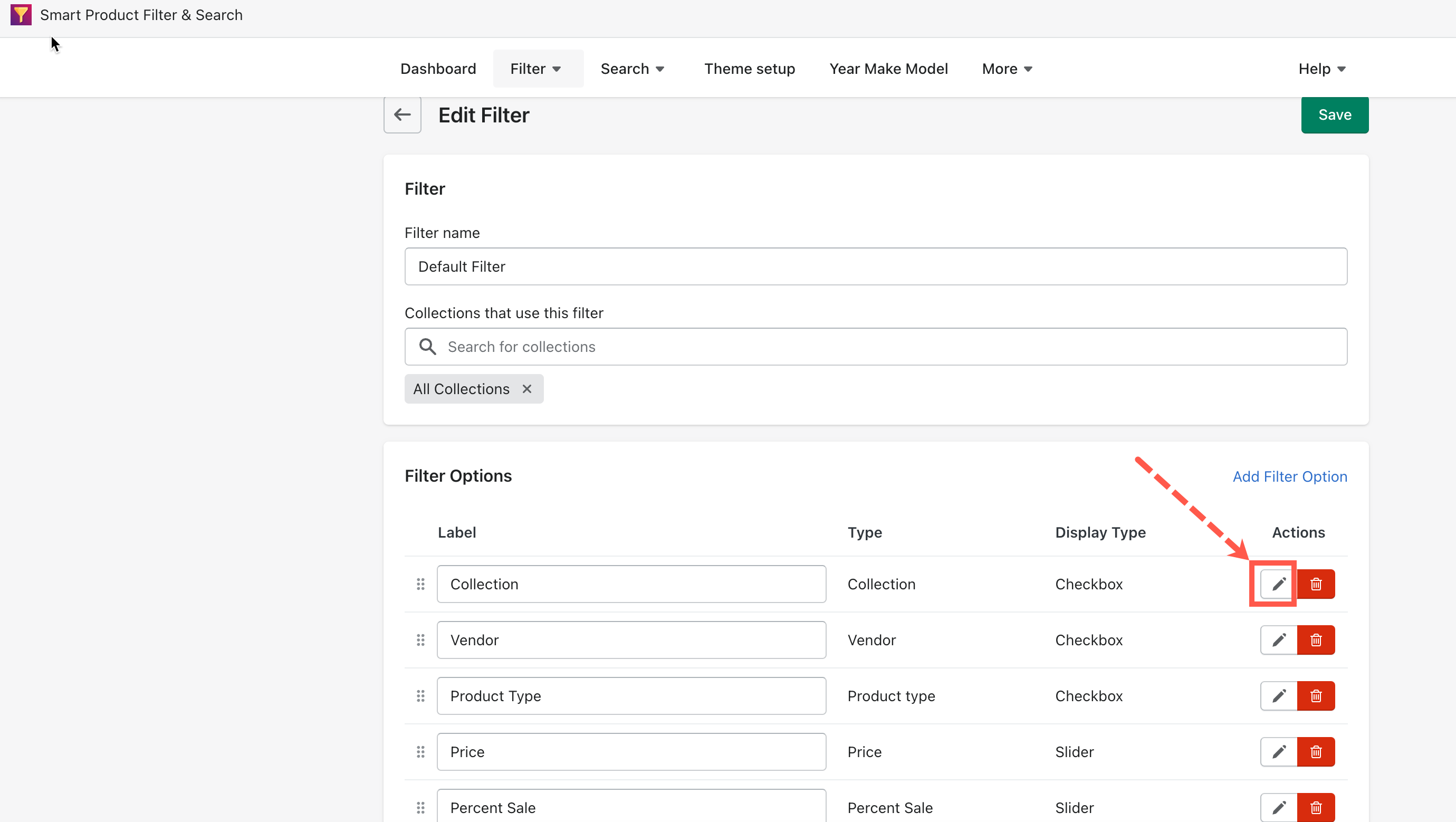Image resolution: width=1456 pixels, height=822 pixels.
Task: Click the search magnifier in collections field
Action: [428, 346]
